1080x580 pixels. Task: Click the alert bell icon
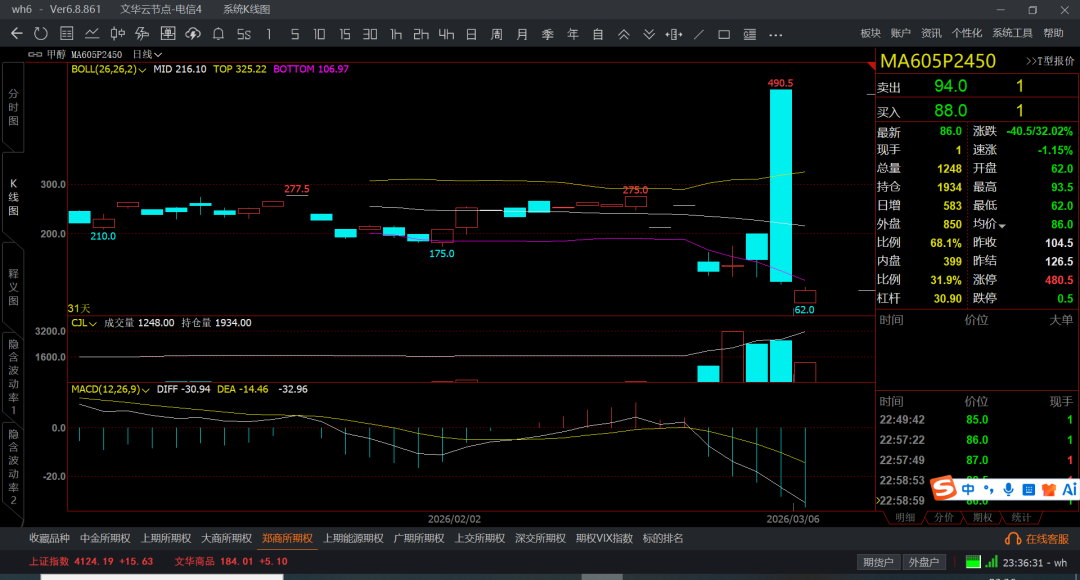(x=218, y=34)
